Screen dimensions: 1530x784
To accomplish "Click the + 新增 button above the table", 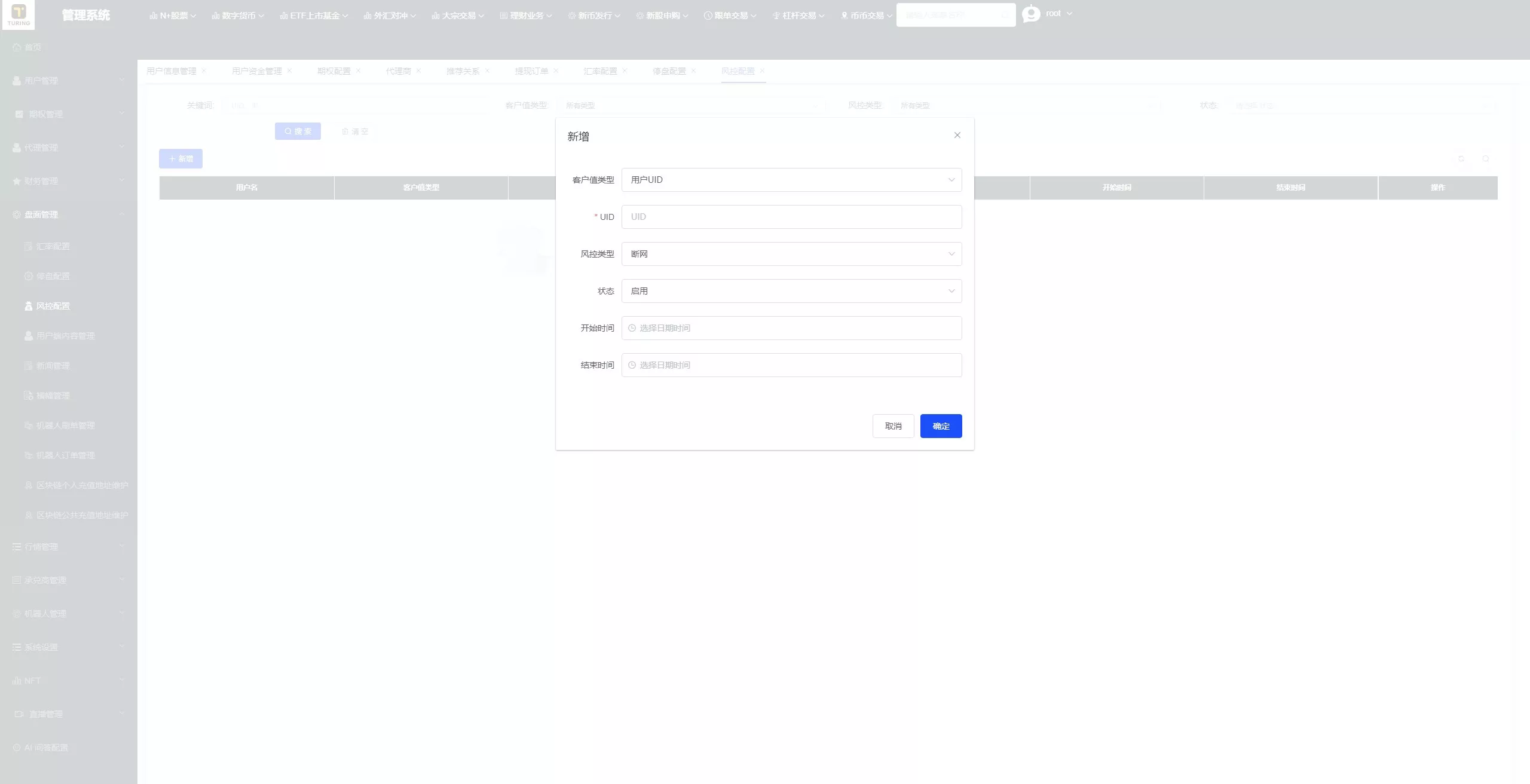I will tap(180, 159).
